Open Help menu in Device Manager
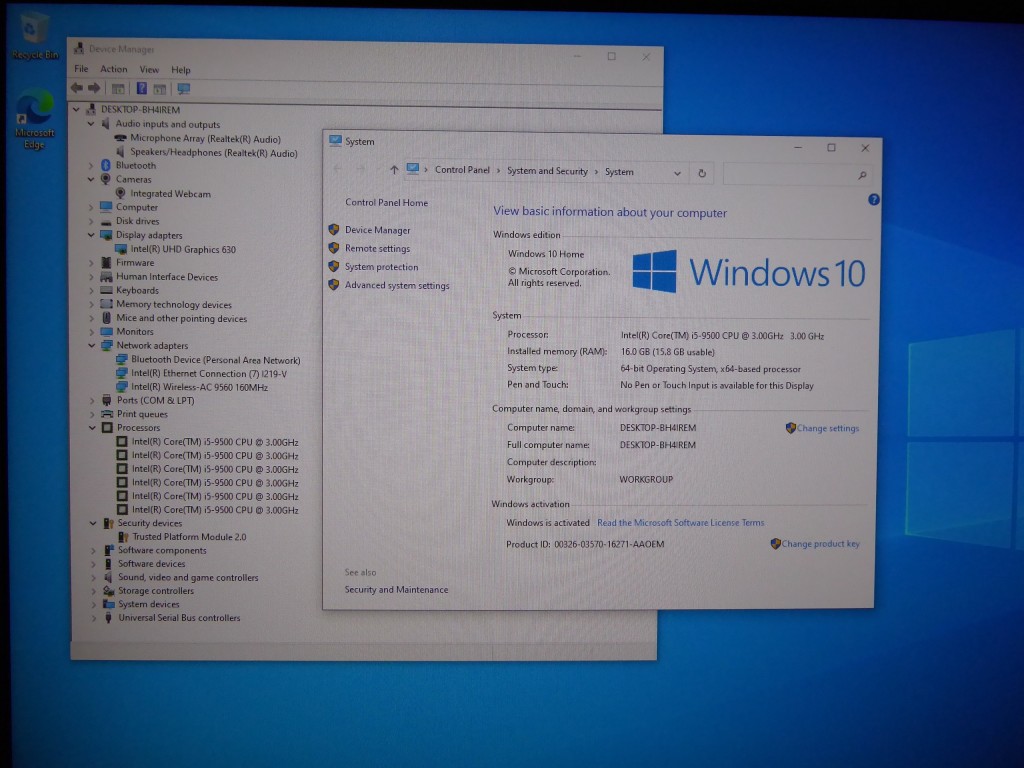The height and width of the screenshot is (768, 1024). coord(181,70)
